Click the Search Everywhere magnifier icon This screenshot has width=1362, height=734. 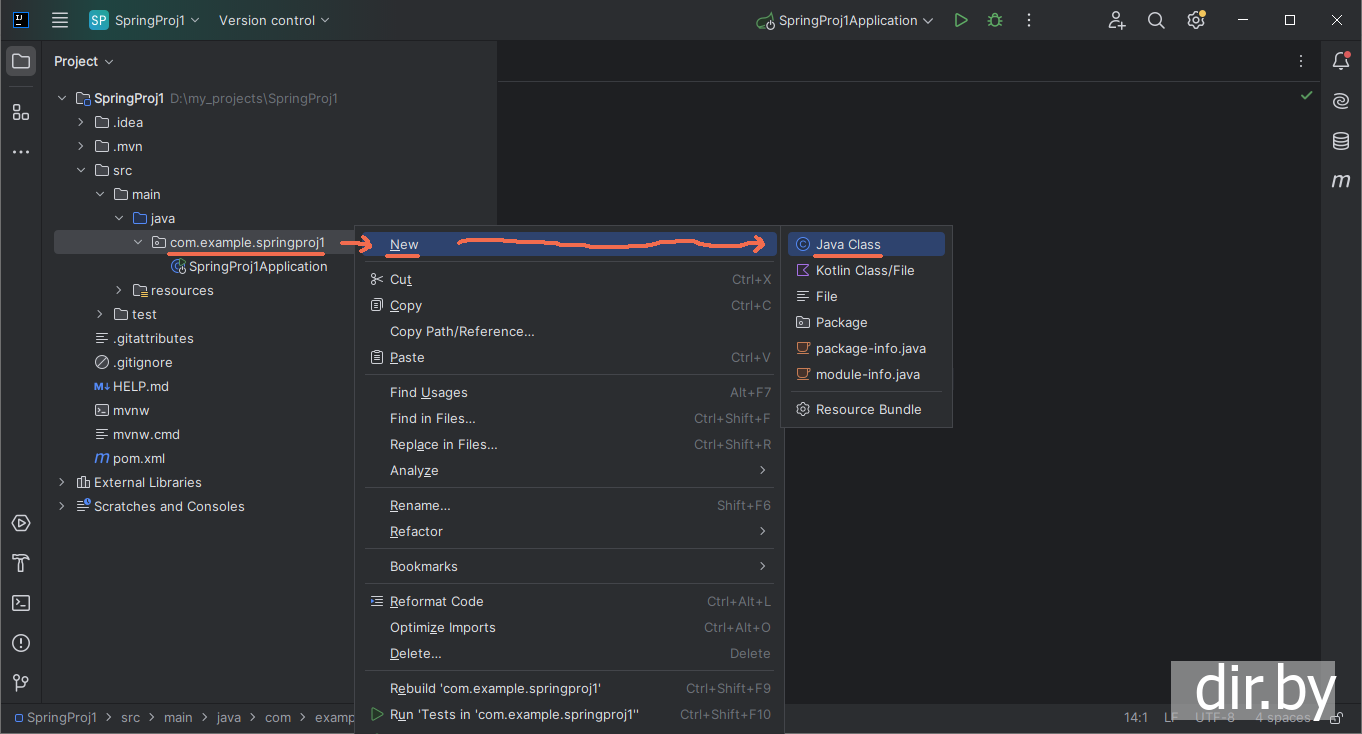click(x=1156, y=20)
